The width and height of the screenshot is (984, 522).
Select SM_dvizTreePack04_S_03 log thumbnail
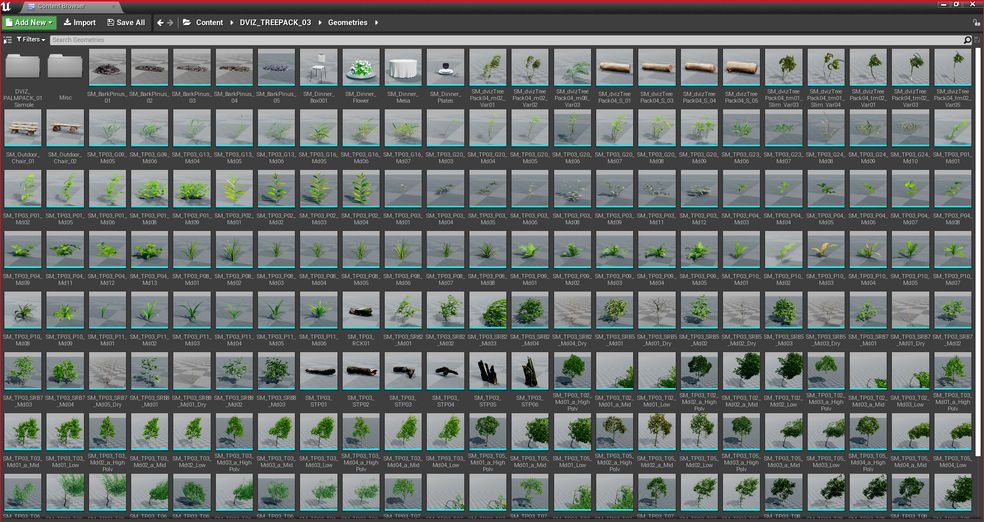(656, 67)
